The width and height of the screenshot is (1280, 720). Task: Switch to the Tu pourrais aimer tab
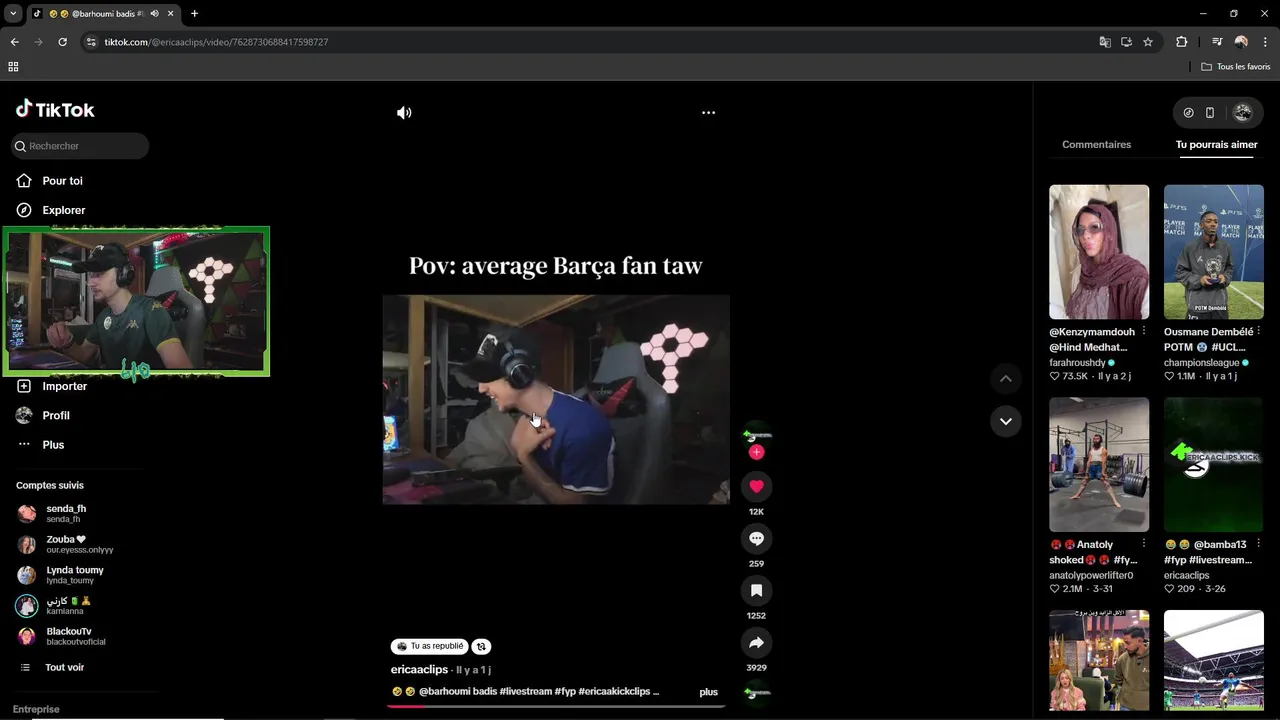click(1216, 144)
